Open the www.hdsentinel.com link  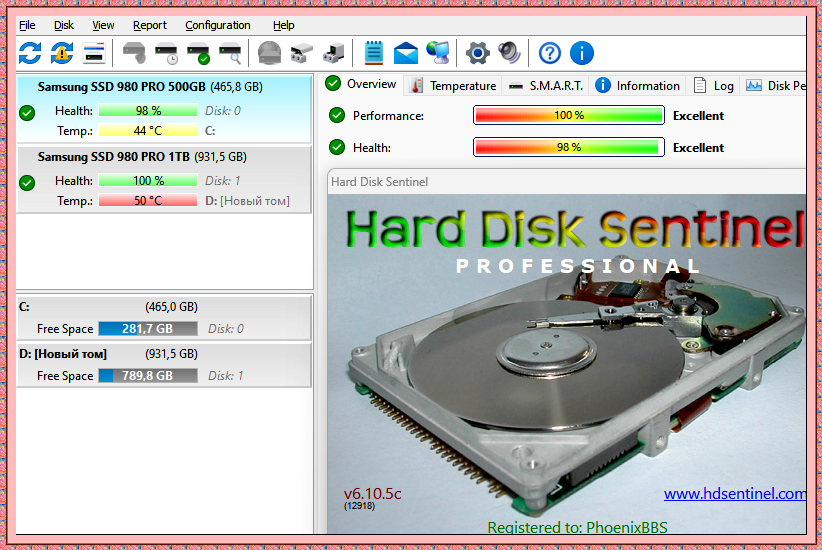(735, 493)
